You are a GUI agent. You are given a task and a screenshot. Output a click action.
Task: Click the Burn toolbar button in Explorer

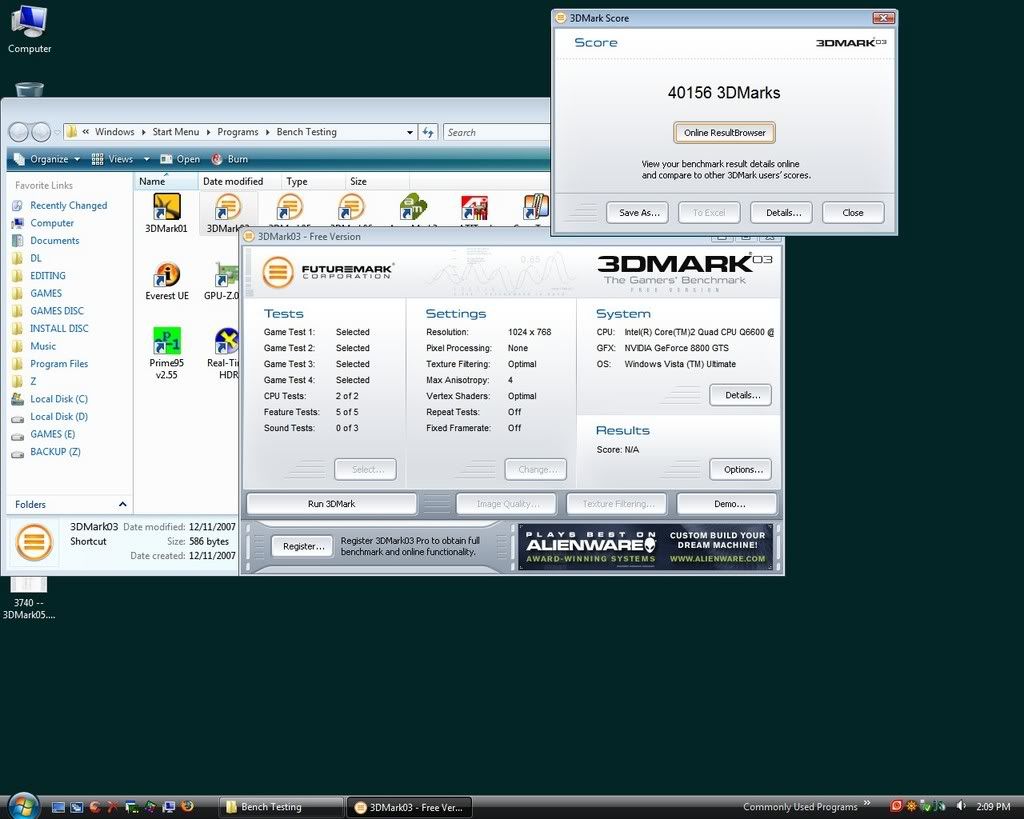[229, 159]
